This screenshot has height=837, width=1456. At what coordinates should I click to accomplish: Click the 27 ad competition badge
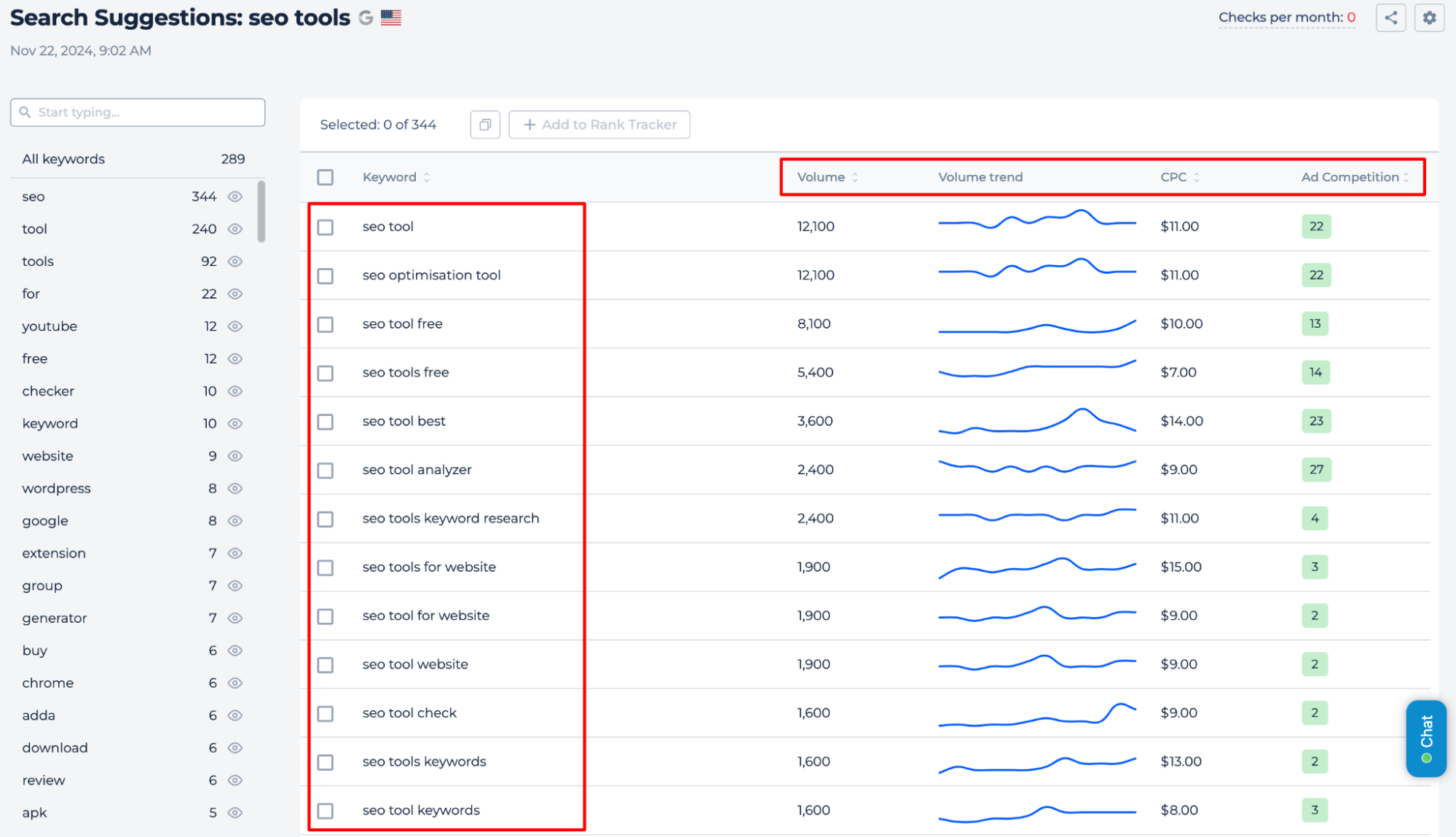[1316, 469]
